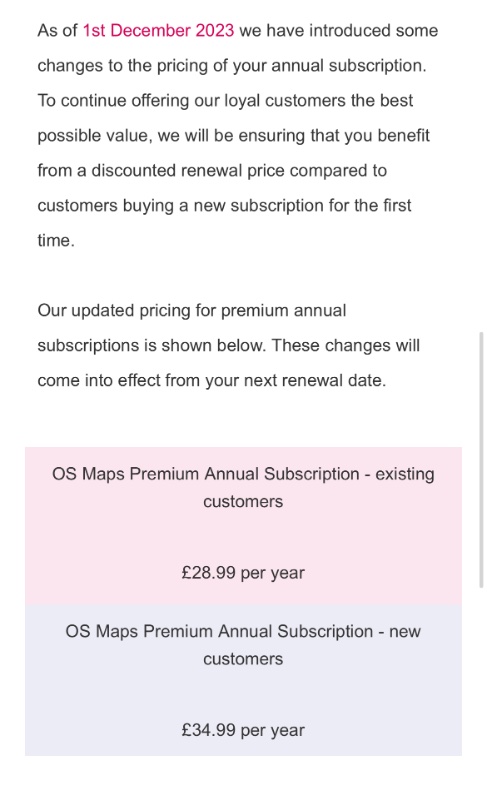Click 'come into effect from your next renewal date' line
The height and width of the screenshot is (800, 487).
click(x=212, y=381)
